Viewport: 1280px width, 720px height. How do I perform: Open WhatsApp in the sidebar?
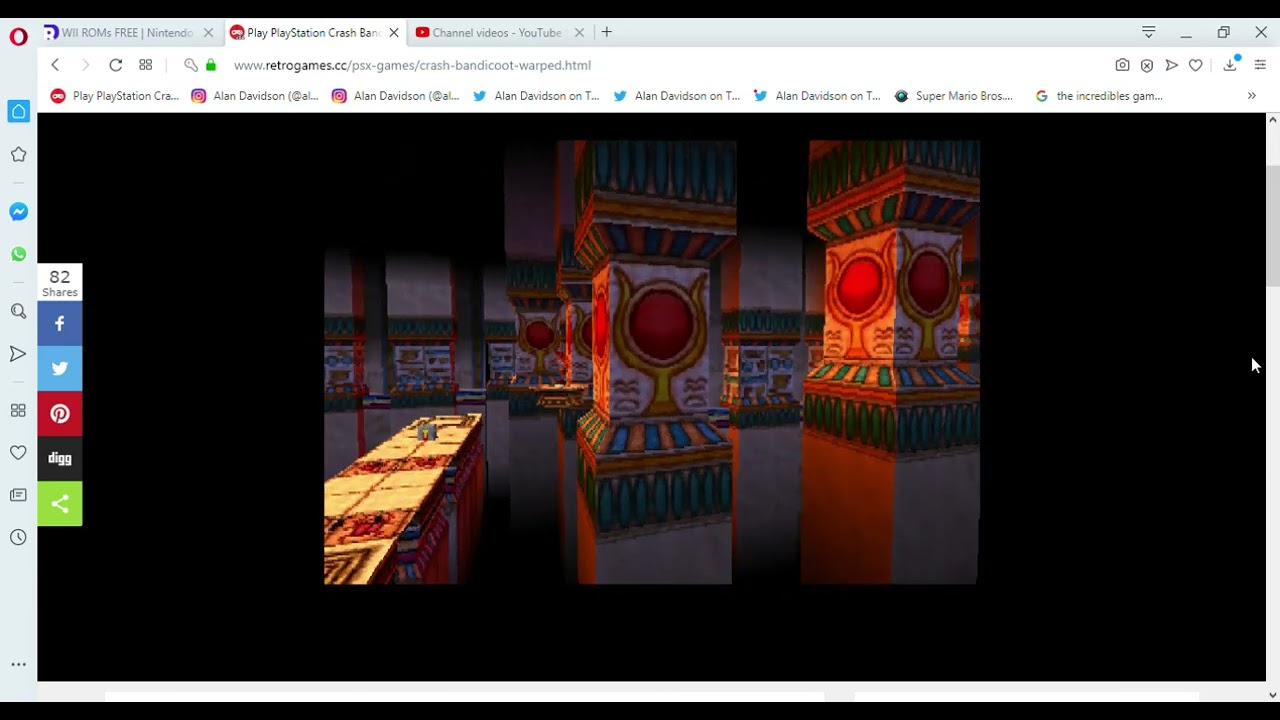pos(18,254)
